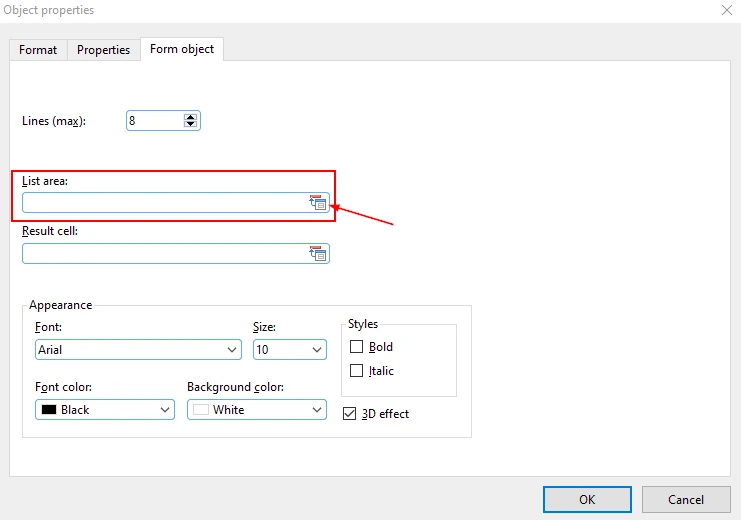
Task: Check the Italic style checkbox
Action: (x=357, y=371)
